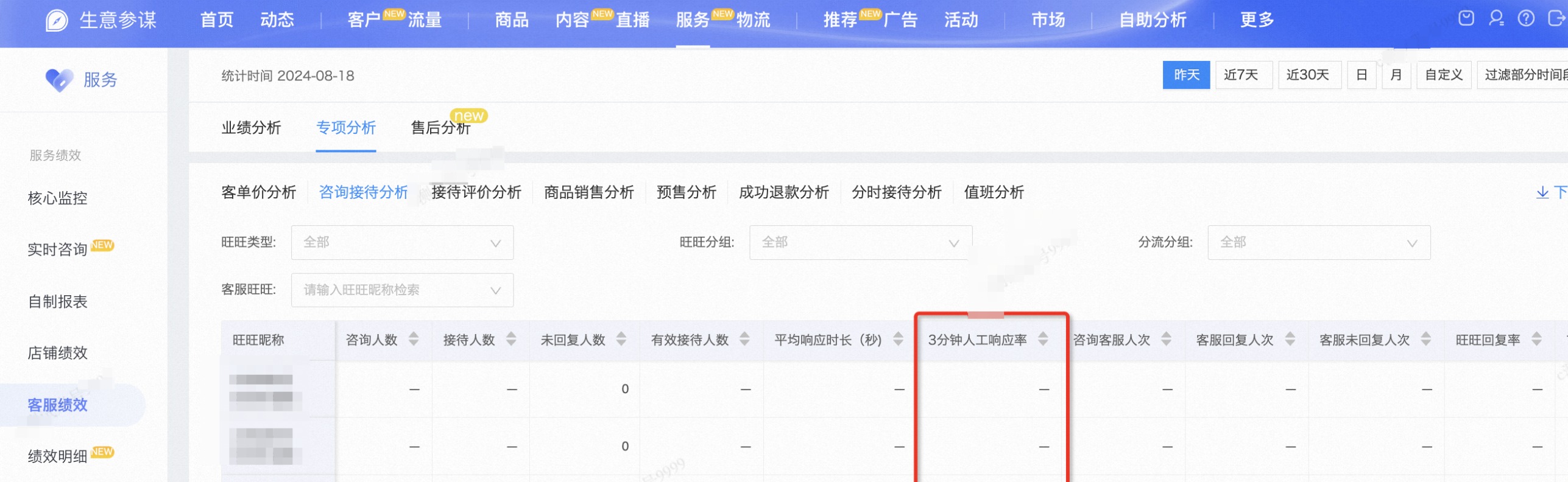Select 分时接待分析 sub-tab
Screen dimensions: 1568x482
[x=897, y=192]
